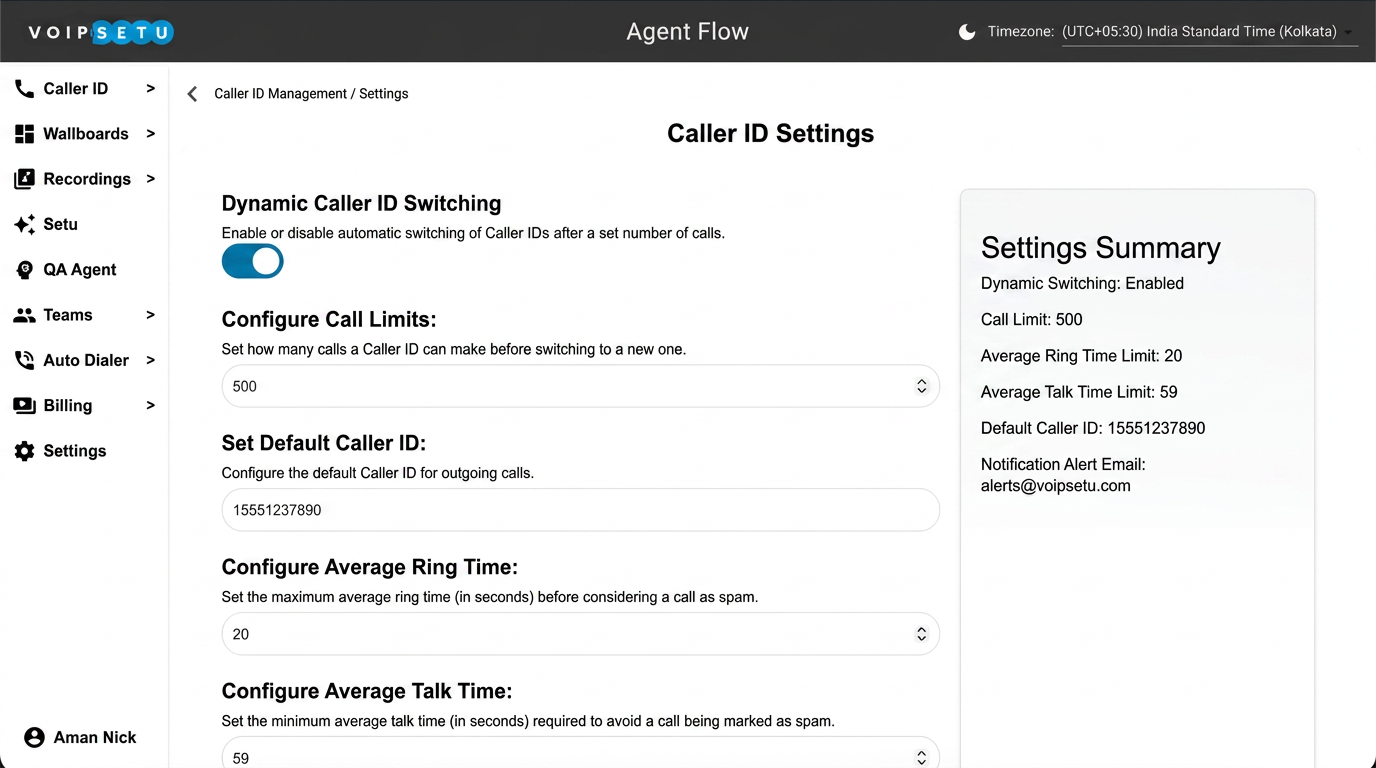Click the Teams people icon
The width and height of the screenshot is (1376, 768).
coord(24,315)
